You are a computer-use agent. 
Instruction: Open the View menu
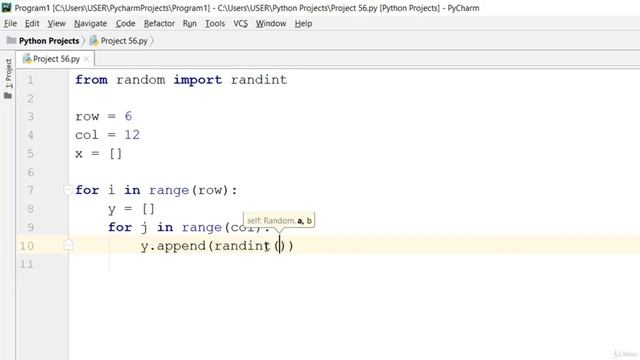(x=56, y=24)
